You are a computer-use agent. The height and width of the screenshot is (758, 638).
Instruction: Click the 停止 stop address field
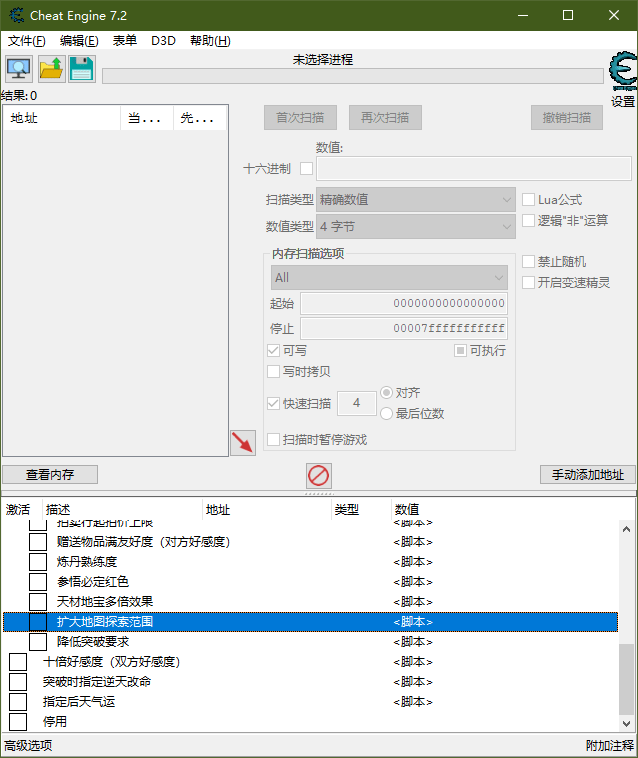(404, 329)
